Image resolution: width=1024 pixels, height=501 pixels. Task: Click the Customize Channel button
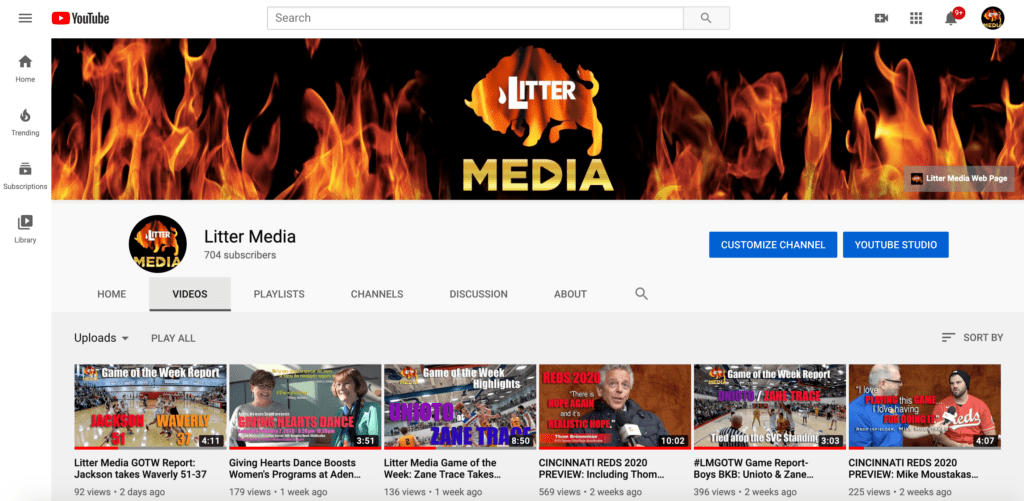tap(773, 245)
